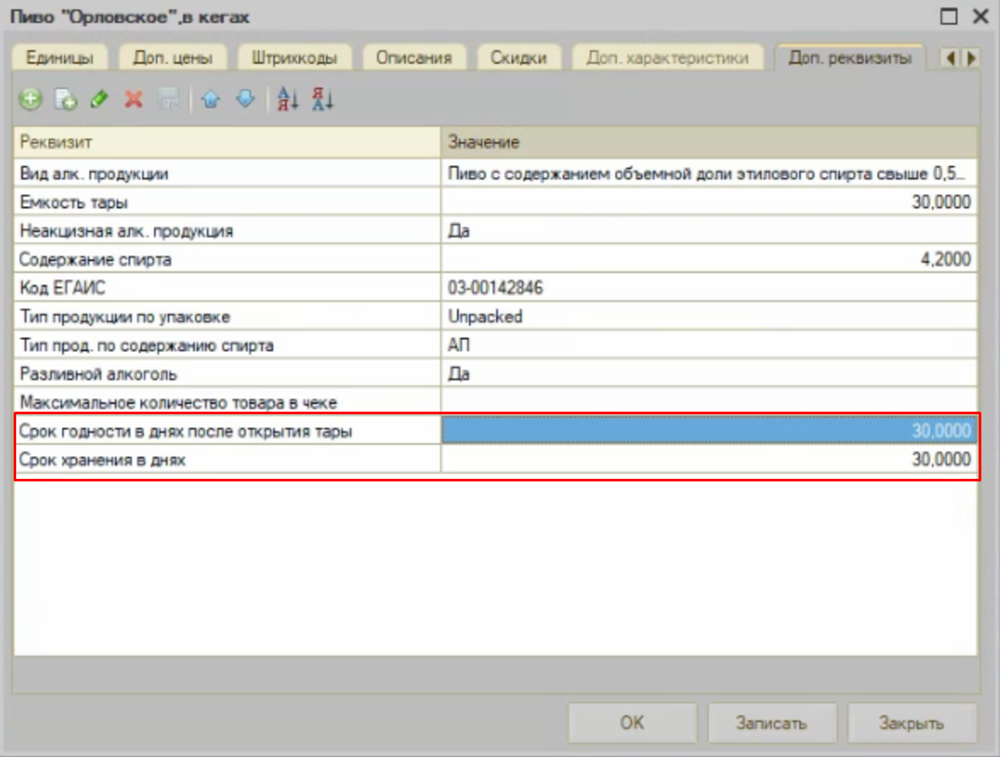The width and height of the screenshot is (1000, 757).
Task: Sort ascending with the А-Я icon
Action: pyautogui.click(x=288, y=99)
